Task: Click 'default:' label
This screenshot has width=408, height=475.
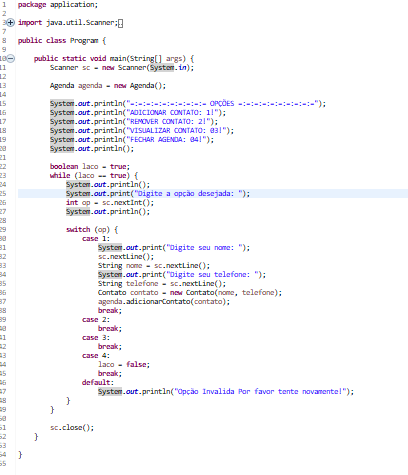Action: (98, 383)
